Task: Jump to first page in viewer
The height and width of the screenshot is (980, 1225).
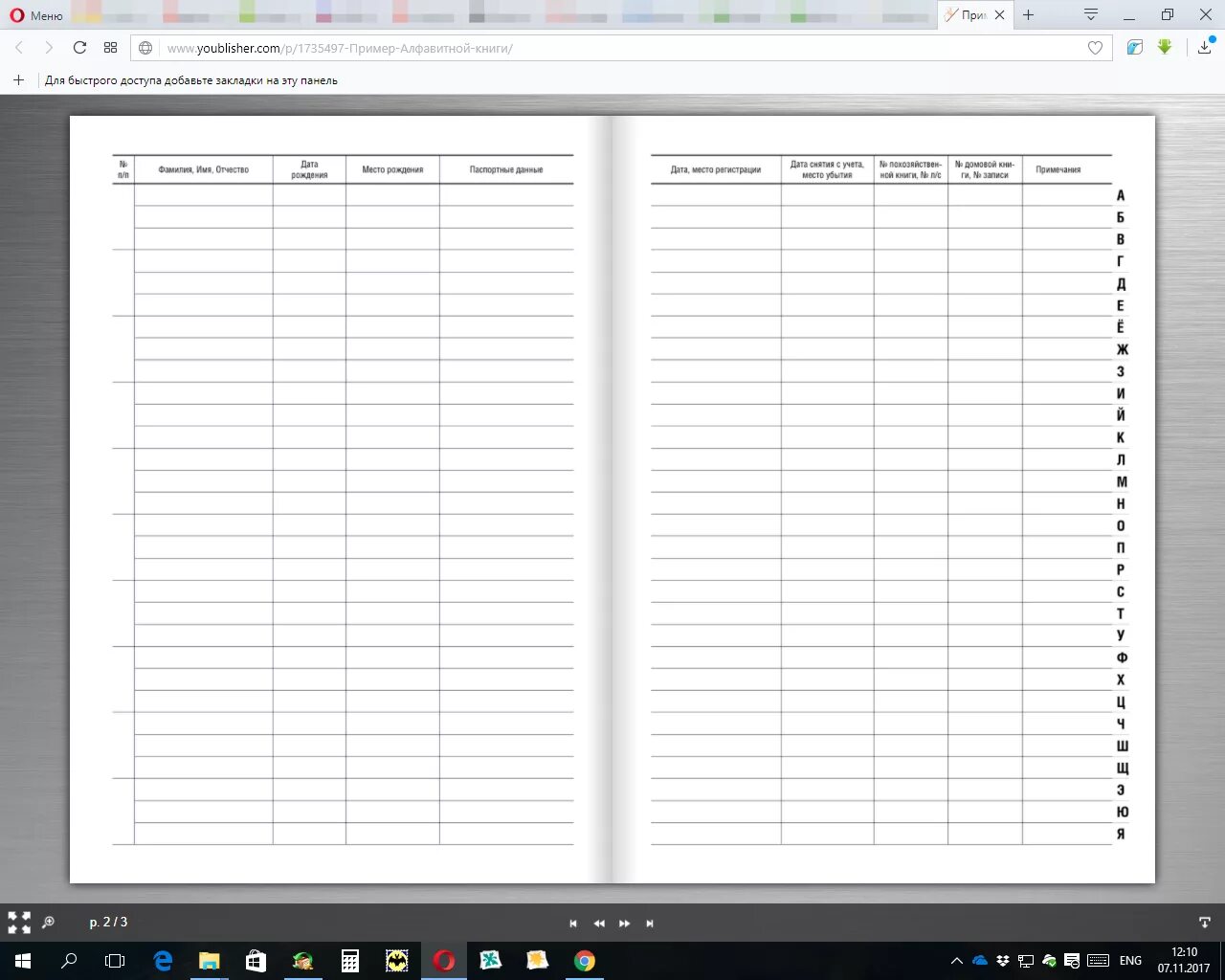Action: (573, 924)
